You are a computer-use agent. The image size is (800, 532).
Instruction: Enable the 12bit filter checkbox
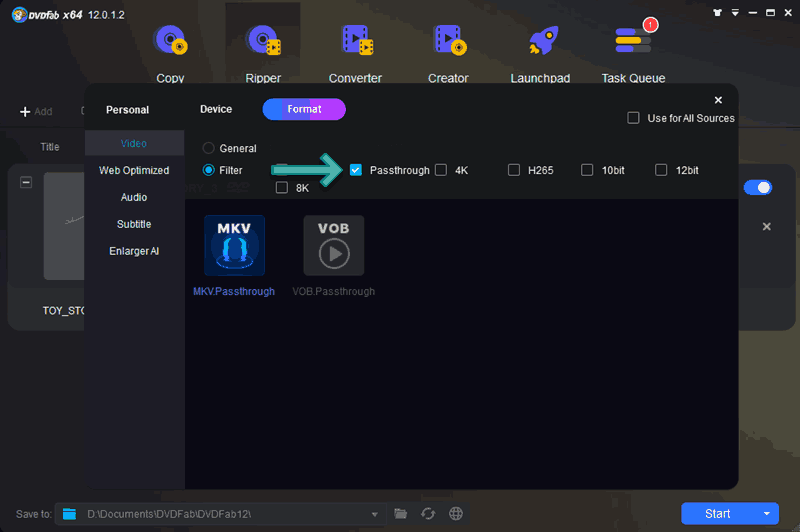click(x=661, y=170)
